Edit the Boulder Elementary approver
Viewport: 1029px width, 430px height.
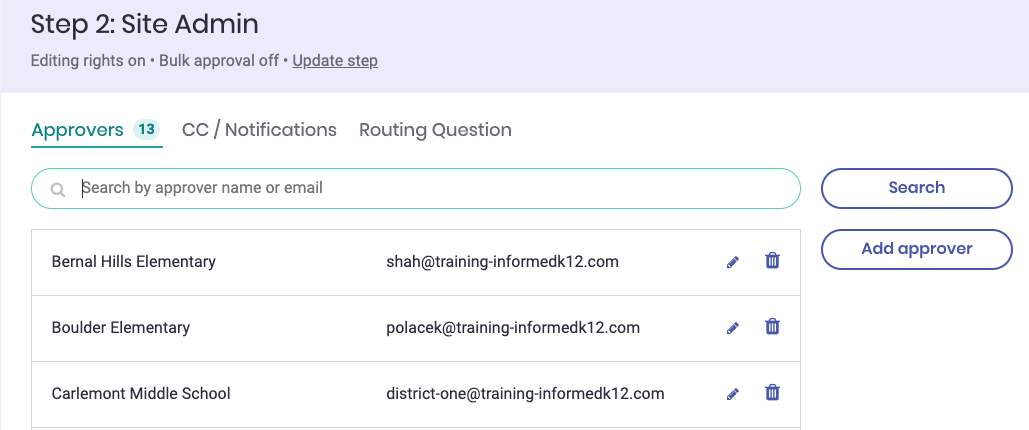733,328
